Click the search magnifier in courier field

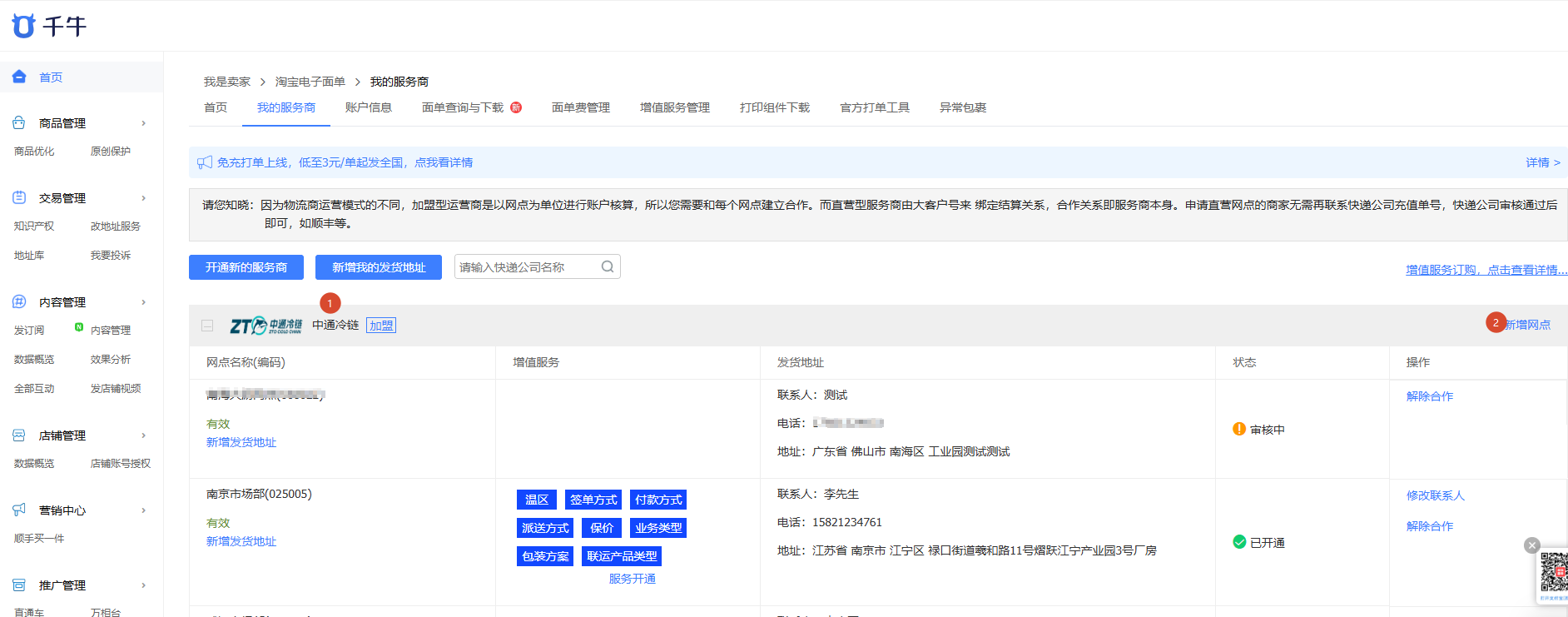(608, 266)
